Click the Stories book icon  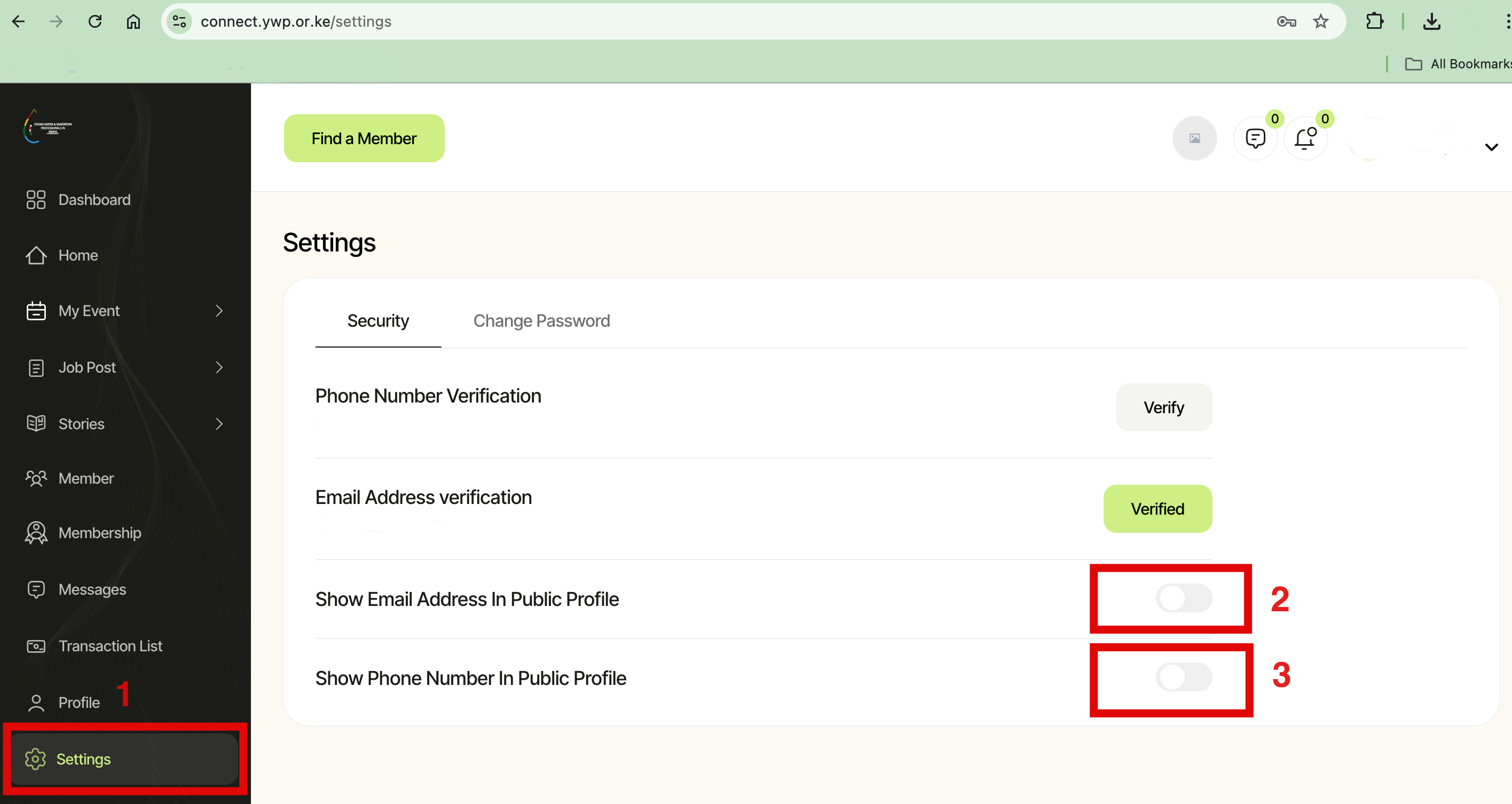coord(36,423)
